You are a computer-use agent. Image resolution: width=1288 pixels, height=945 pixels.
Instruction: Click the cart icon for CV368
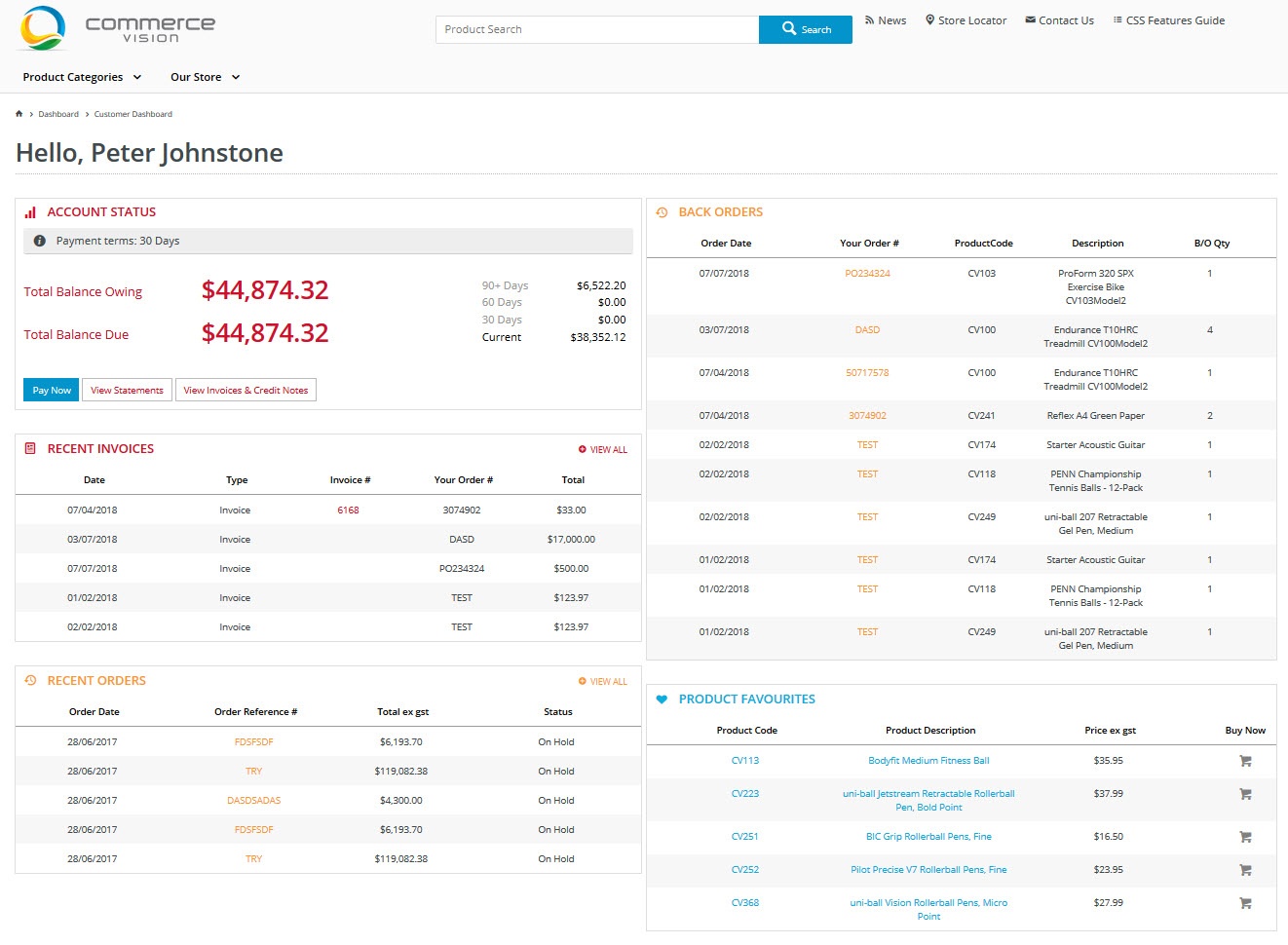1244,902
